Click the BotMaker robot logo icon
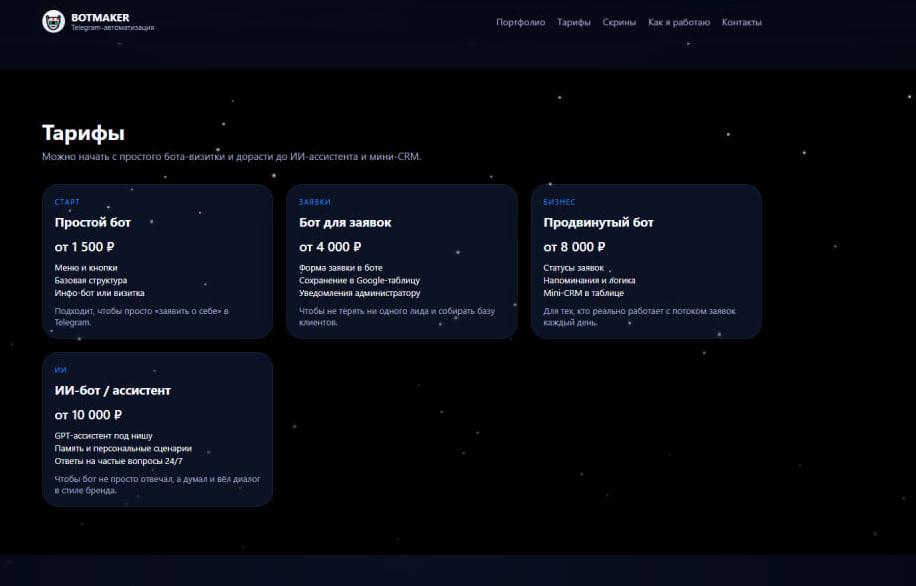The width and height of the screenshot is (916, 586). (x=53, y=21)
